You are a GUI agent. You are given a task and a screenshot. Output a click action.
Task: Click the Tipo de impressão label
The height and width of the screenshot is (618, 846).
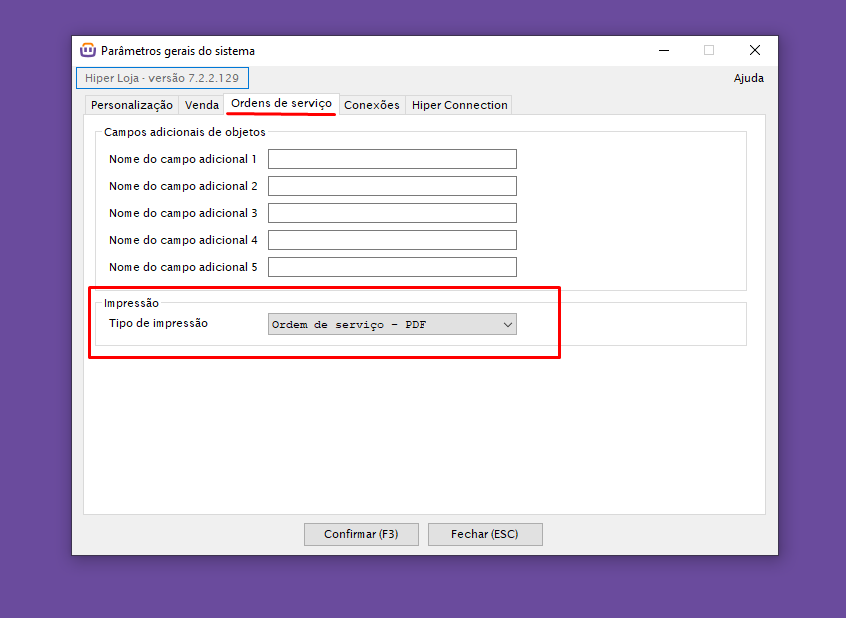[x=158, y=323]
